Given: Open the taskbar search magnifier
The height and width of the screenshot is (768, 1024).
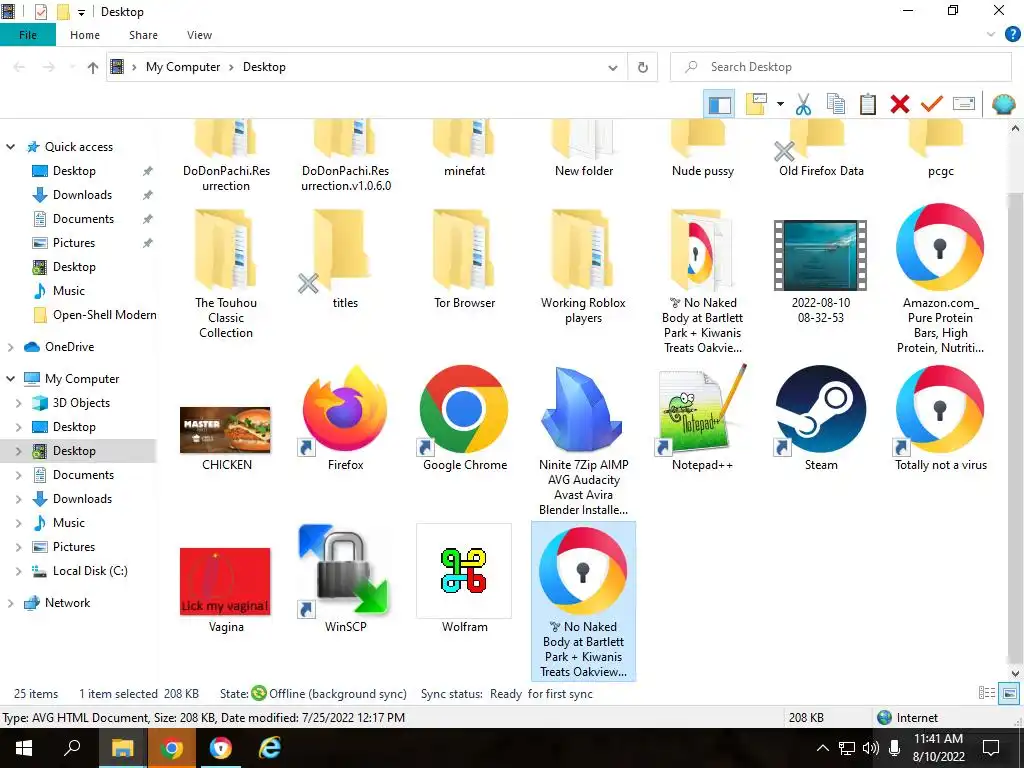Looking at the screenshot, I should pyautogui.click(x=72, y=748).
